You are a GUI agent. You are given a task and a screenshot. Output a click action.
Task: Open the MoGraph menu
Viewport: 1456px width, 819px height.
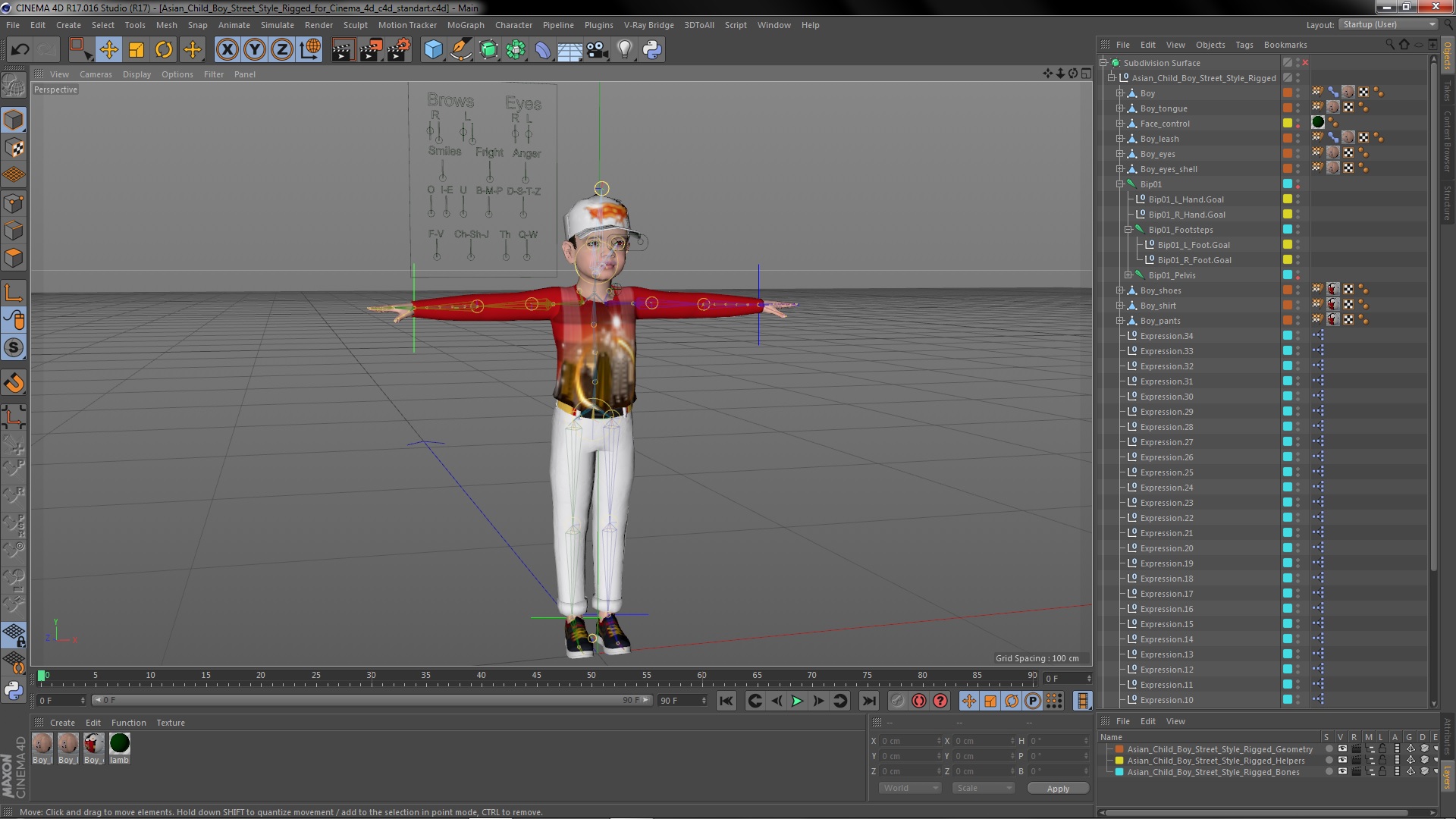[466, 25]
